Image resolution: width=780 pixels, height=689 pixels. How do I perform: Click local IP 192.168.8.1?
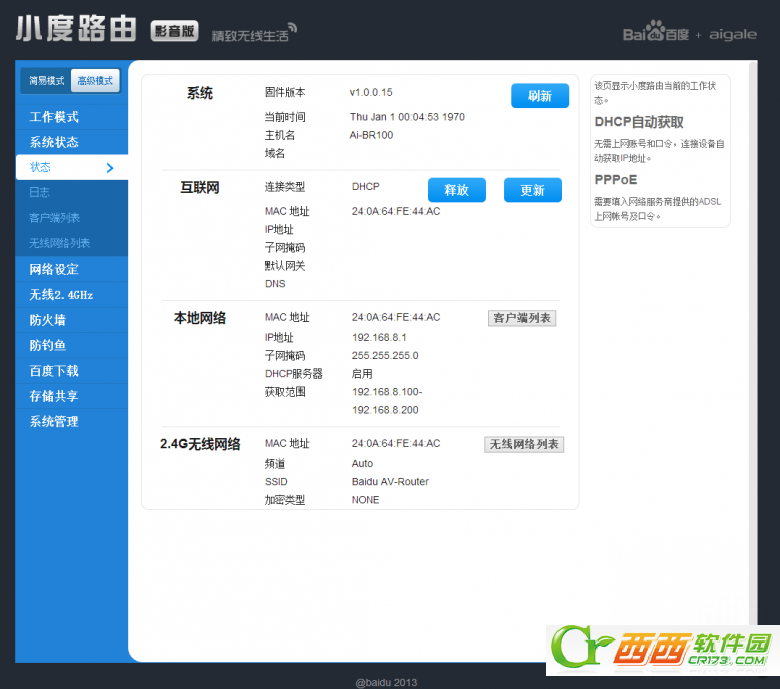379,337
